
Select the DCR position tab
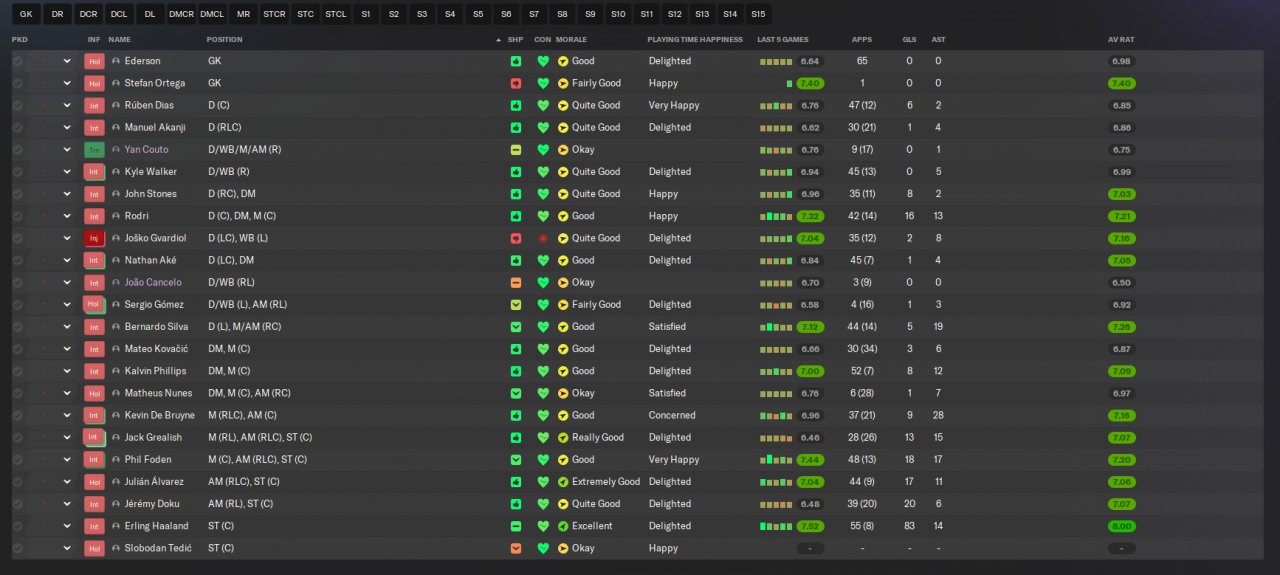88,14
